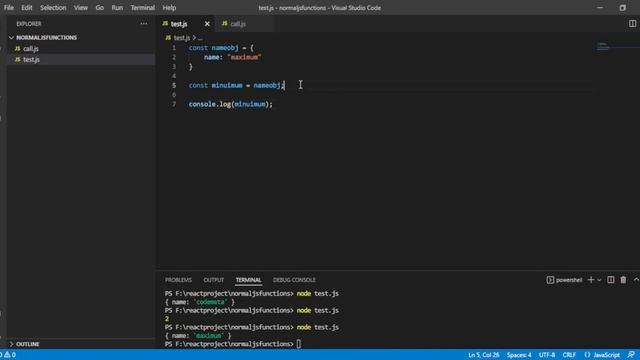This screenshot has width=640, height=360.
Task: Open the warnings count in status bar
Action: (10, 355)
